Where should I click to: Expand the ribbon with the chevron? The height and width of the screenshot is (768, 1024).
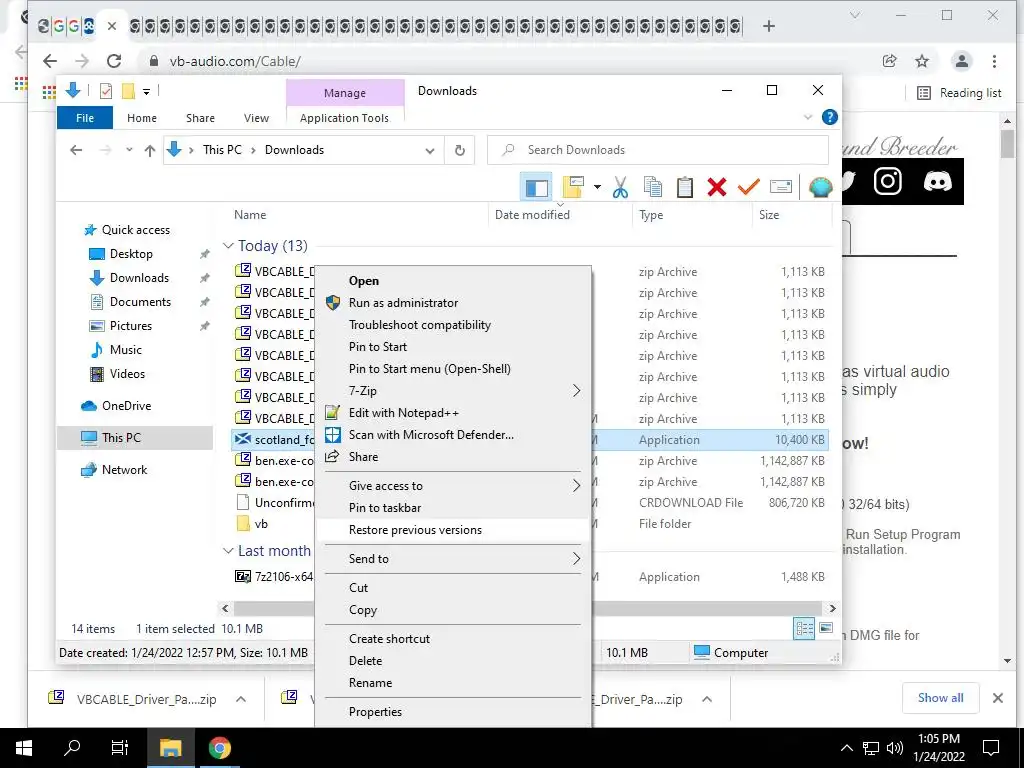(808, 118)
